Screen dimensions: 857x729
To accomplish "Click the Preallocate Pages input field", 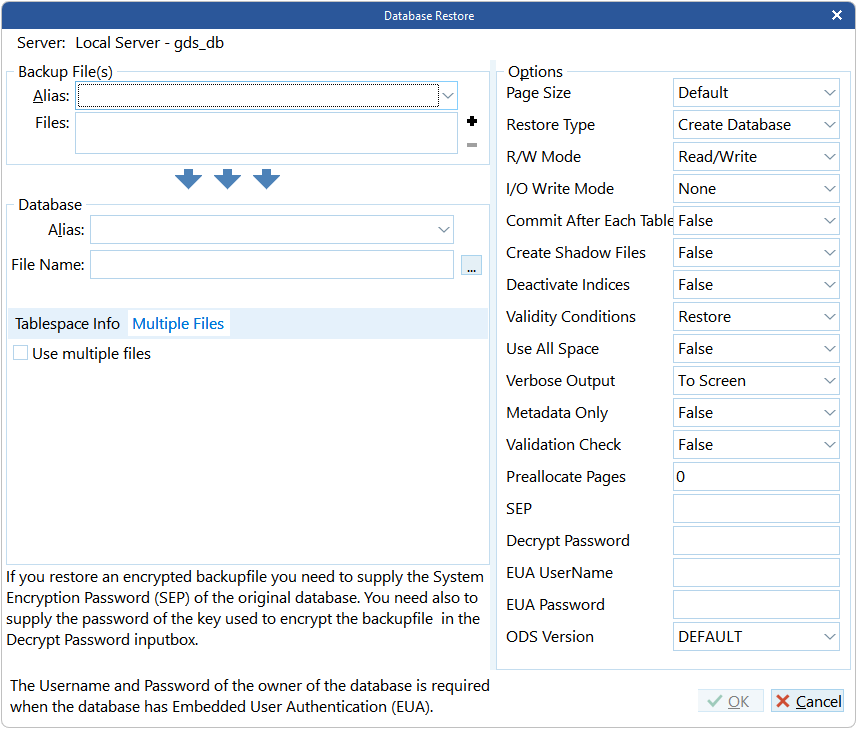I will [755, 476].
